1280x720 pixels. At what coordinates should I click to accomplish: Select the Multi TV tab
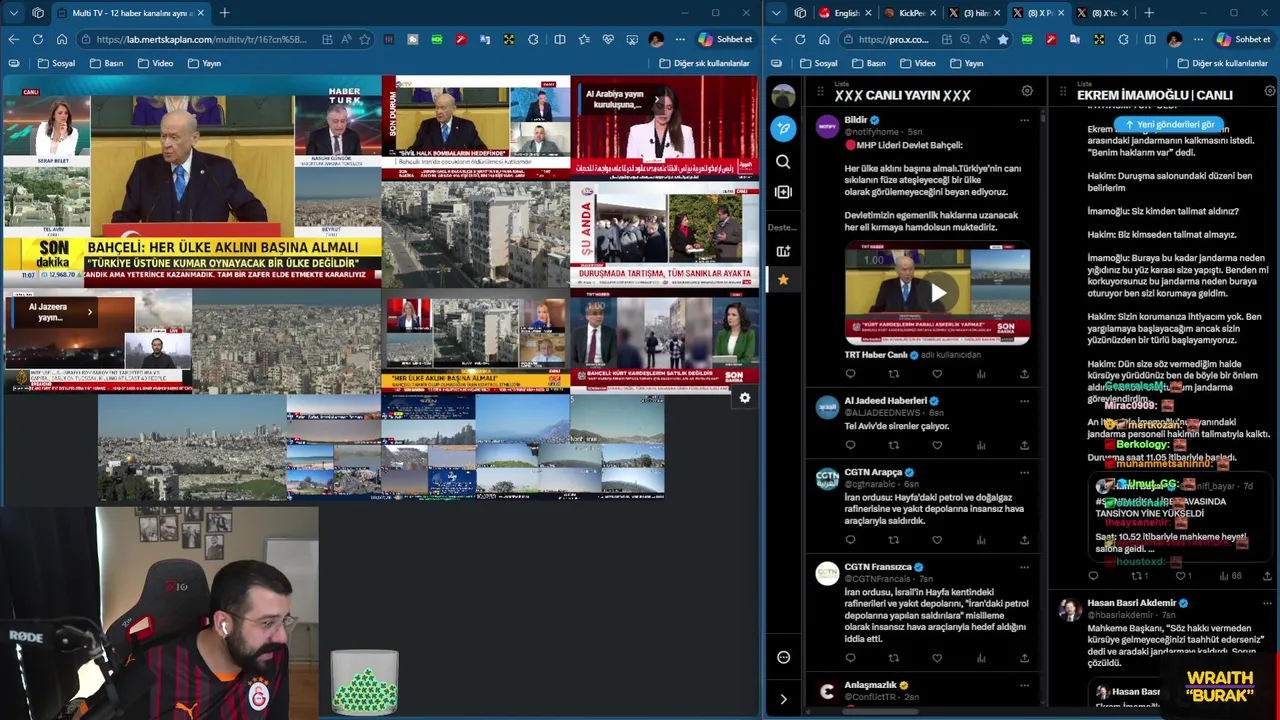click(x=130, y=13)
